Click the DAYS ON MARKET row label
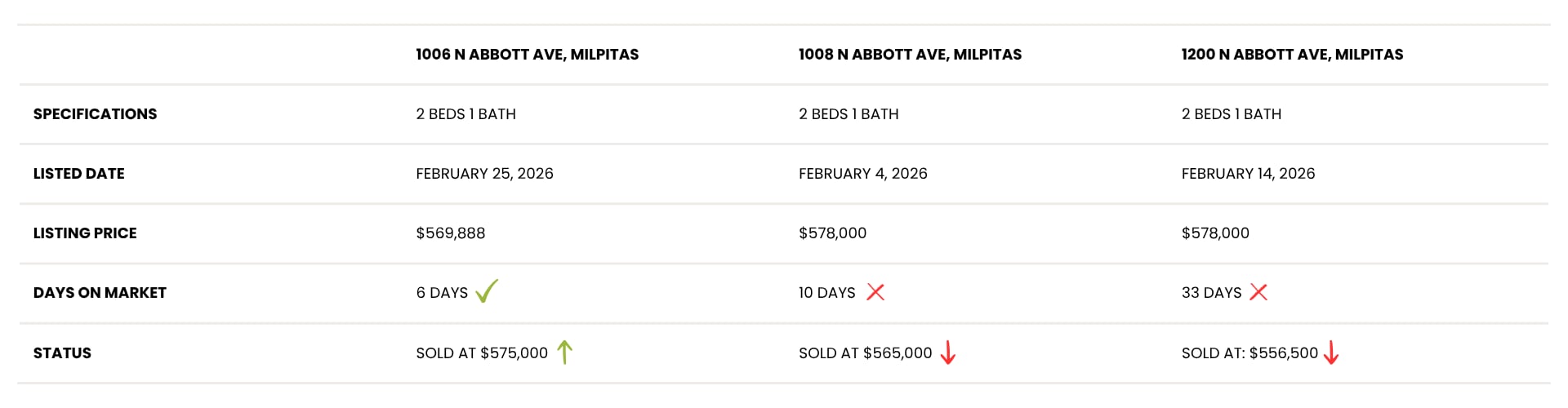The height and width of the screenshot is (408, 1568). tap(100, 293)
